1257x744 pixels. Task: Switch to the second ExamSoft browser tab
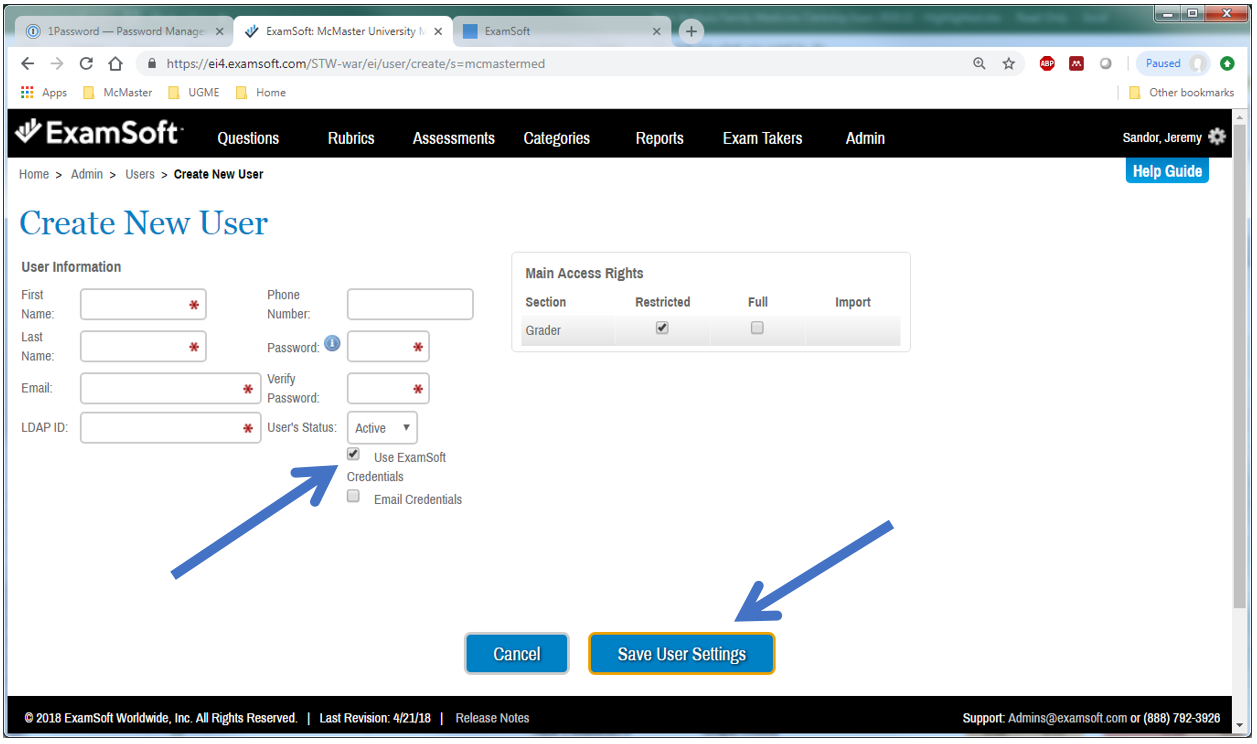pyautogui.click(x=560, y=31)
